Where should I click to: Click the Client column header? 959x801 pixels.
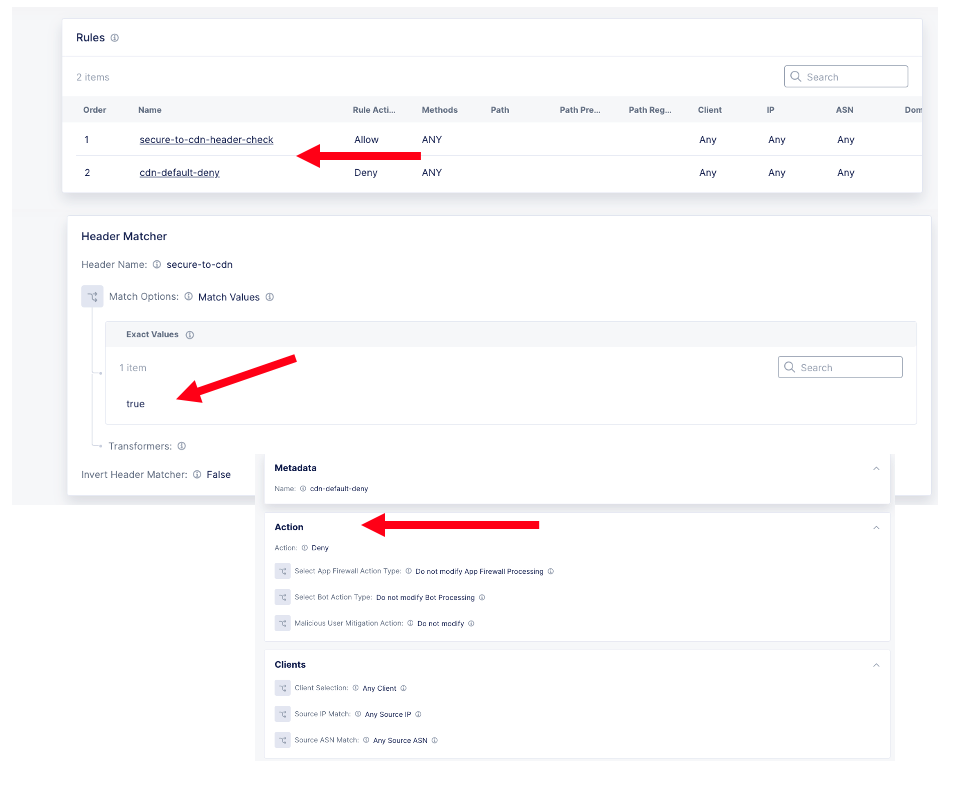coord(709,110)
